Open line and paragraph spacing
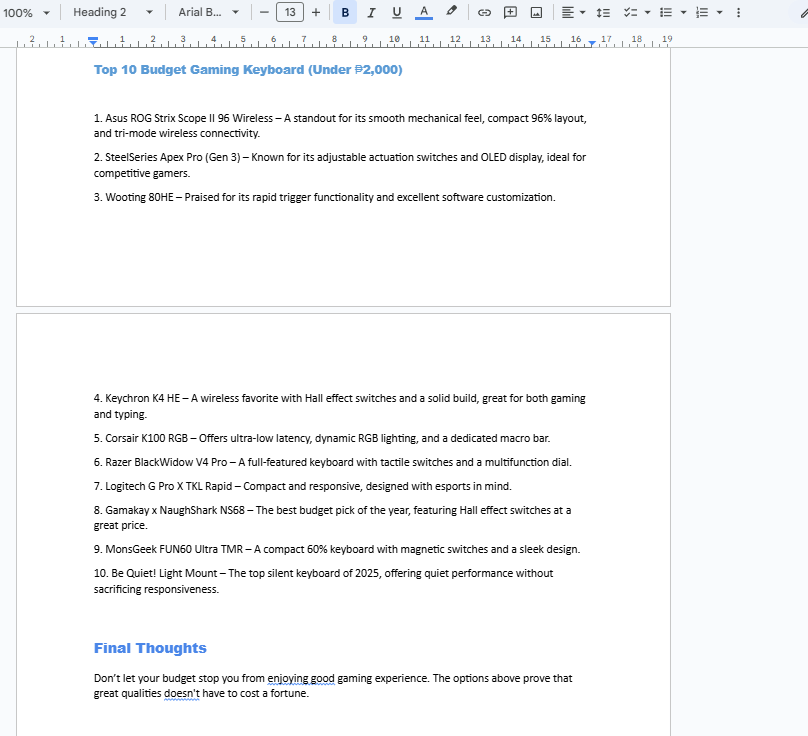The image size is (808, 736). 603,12
